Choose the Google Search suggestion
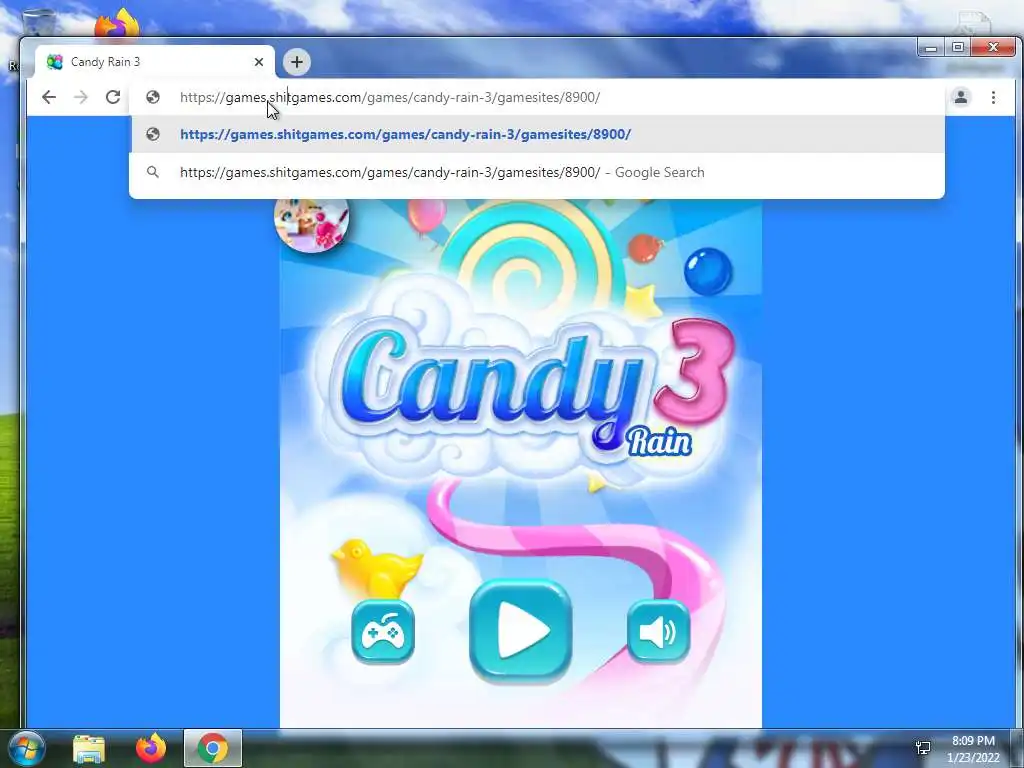 click(537, 172)
